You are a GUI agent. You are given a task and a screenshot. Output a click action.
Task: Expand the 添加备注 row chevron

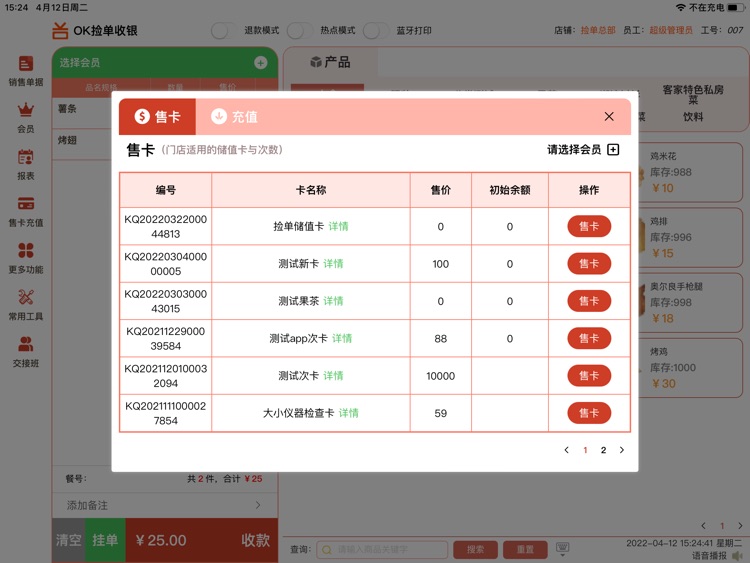(258, 505)
